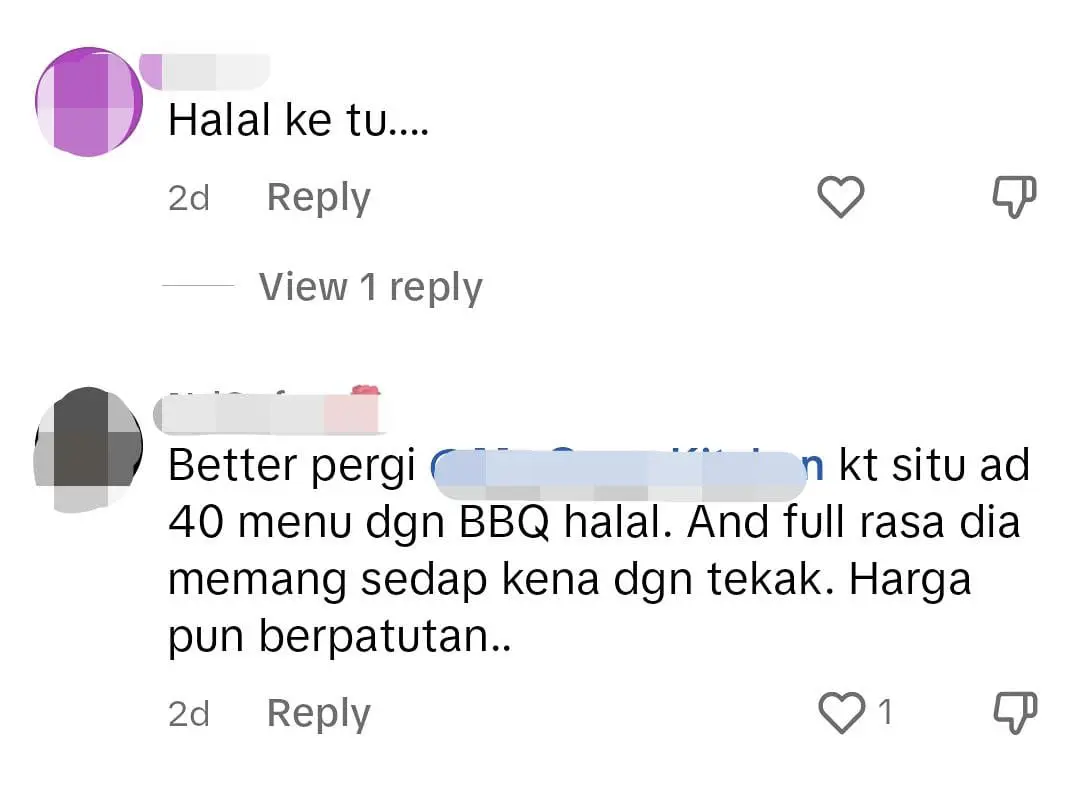Dislike the "Halal ke tu...." comment

(x=1014, y=197)
